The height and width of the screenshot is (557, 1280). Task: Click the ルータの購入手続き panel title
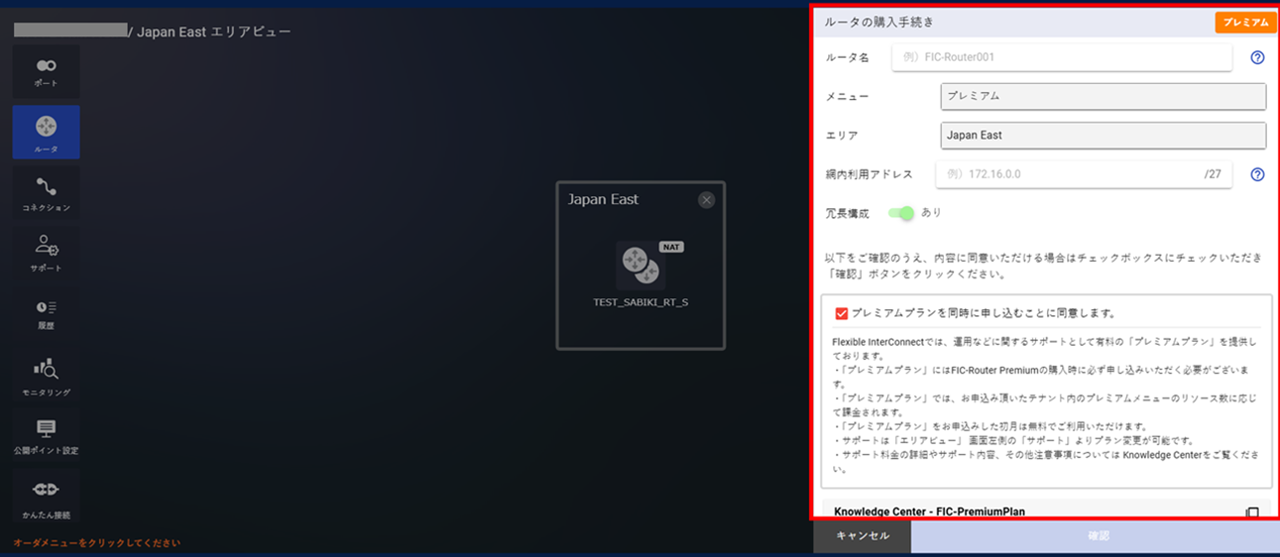[880, 22]
